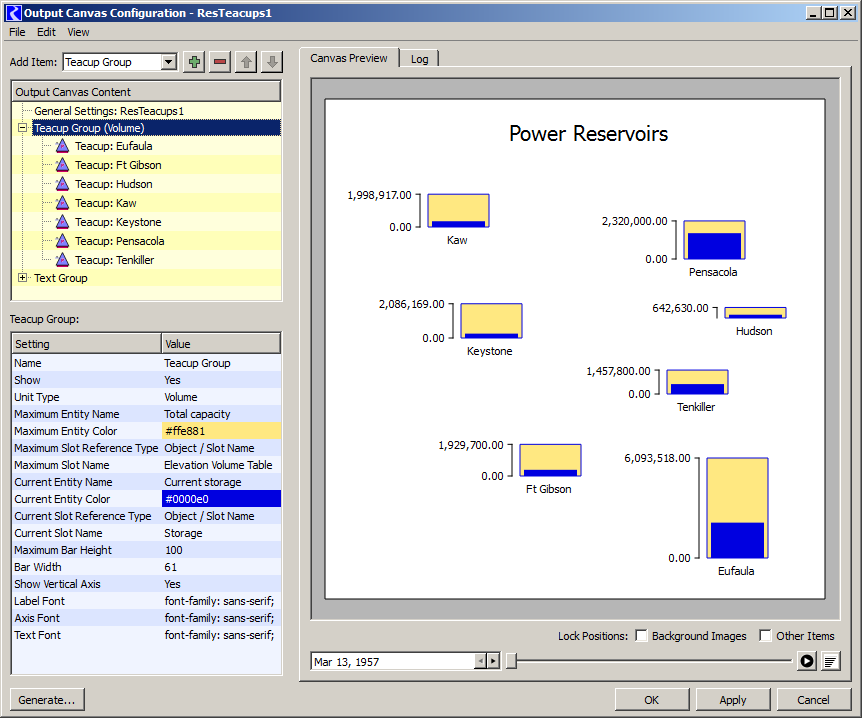This screenshot has height=718, width=862.
Task: Click the Value column header
Action: click(221, 344)
